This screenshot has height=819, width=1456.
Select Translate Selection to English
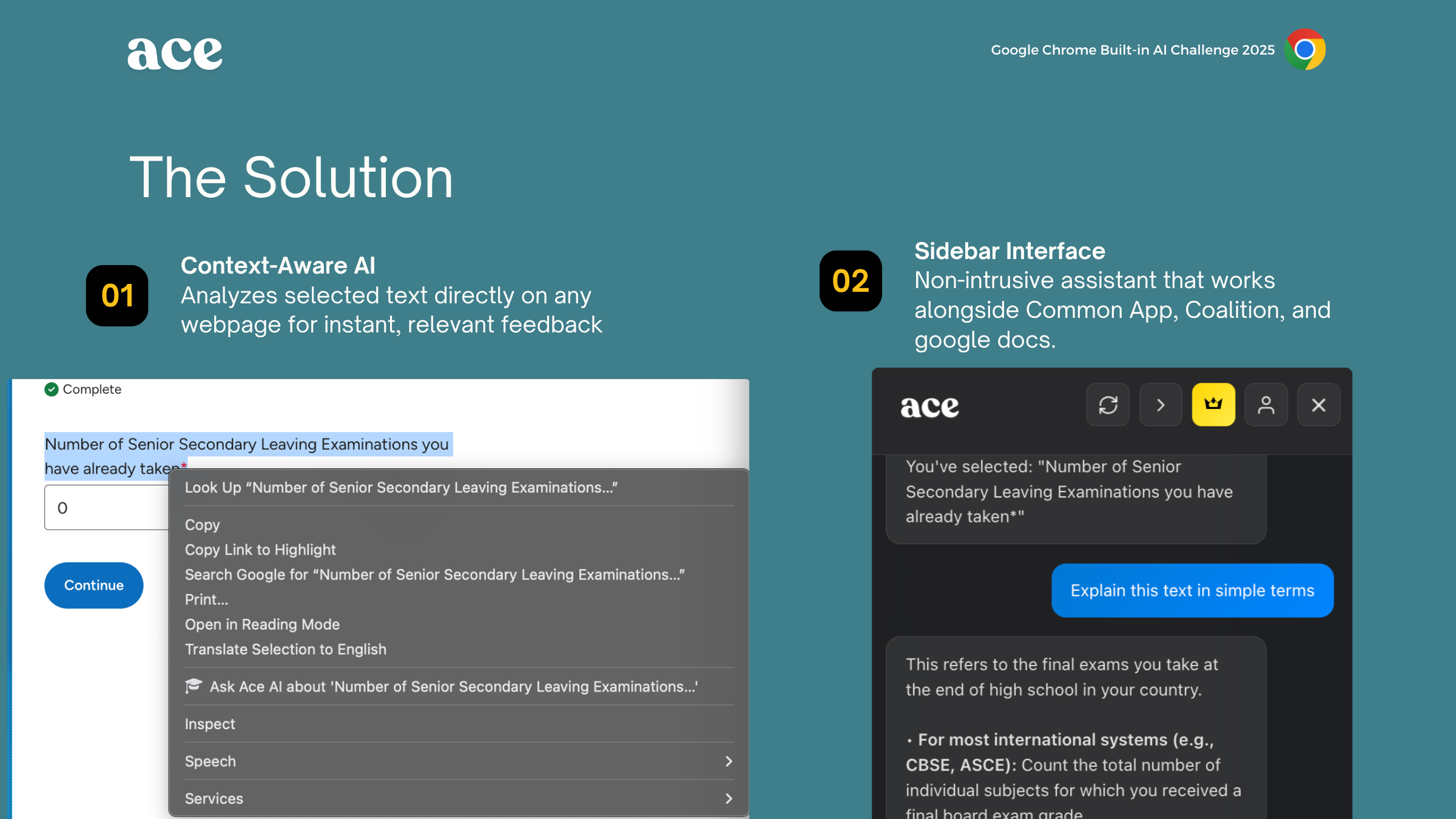[x=286, y=649]
